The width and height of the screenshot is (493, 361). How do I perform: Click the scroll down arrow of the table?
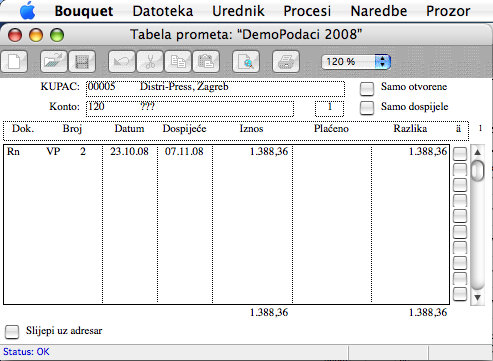[x=477, y=297]
